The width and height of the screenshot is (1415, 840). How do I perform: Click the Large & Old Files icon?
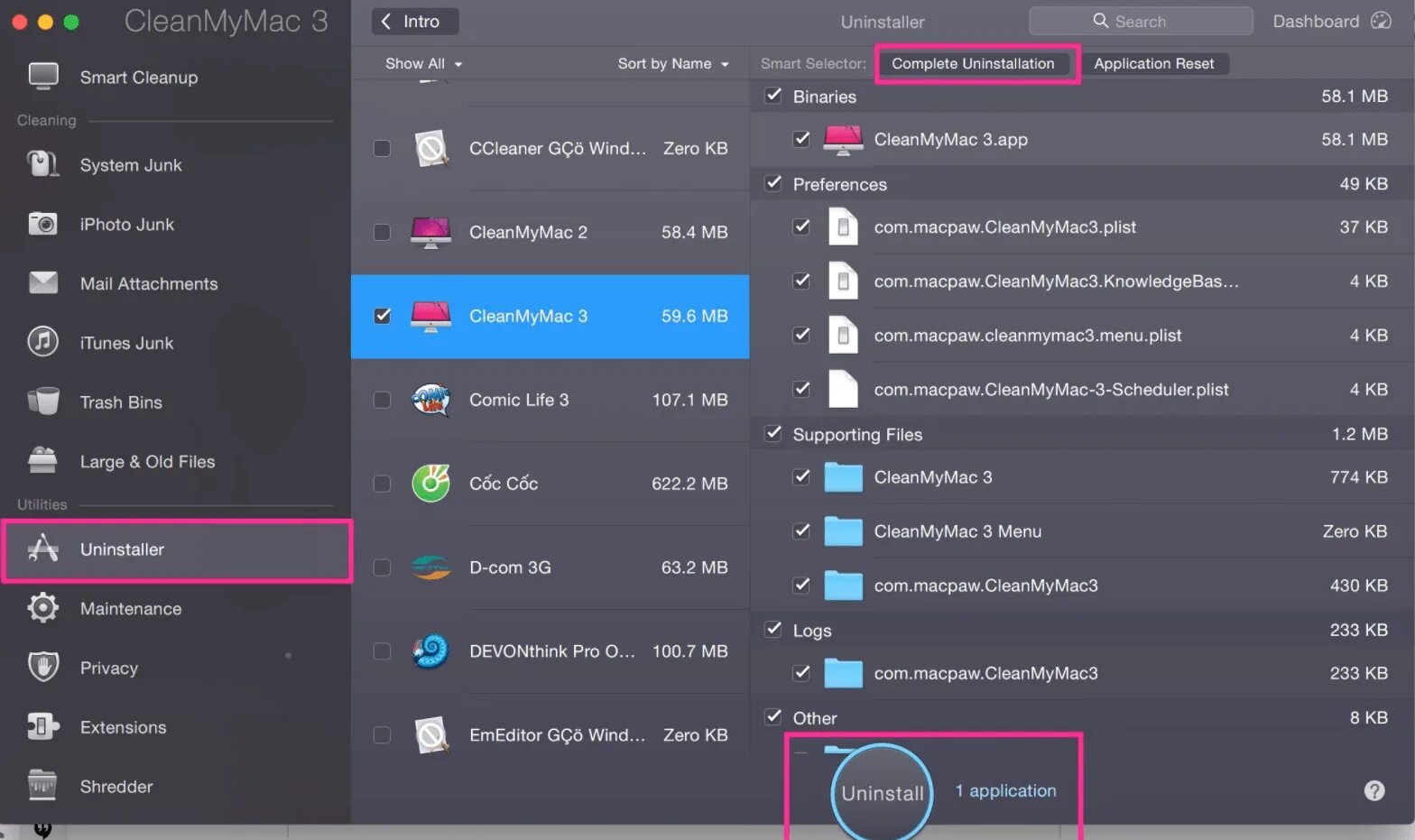[x=42, y=461]
